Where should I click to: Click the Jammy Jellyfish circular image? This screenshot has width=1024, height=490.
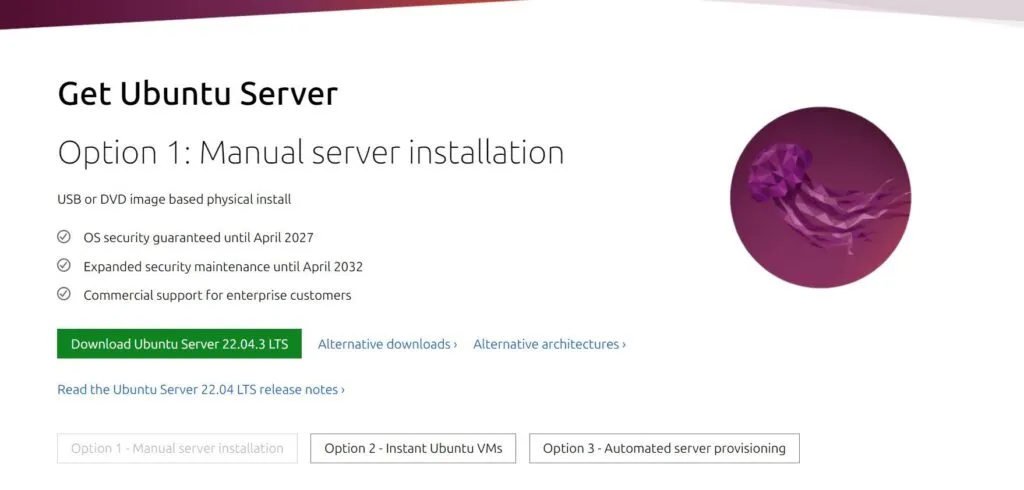tap(820, 197)
